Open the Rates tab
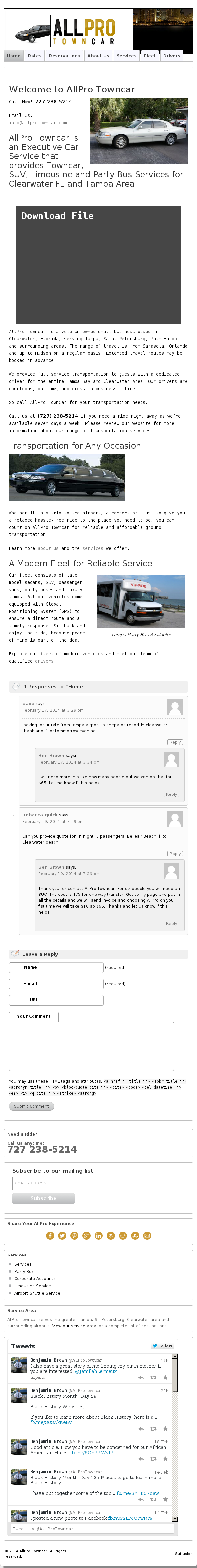The image size is (197, 1568). pos(35,56)
